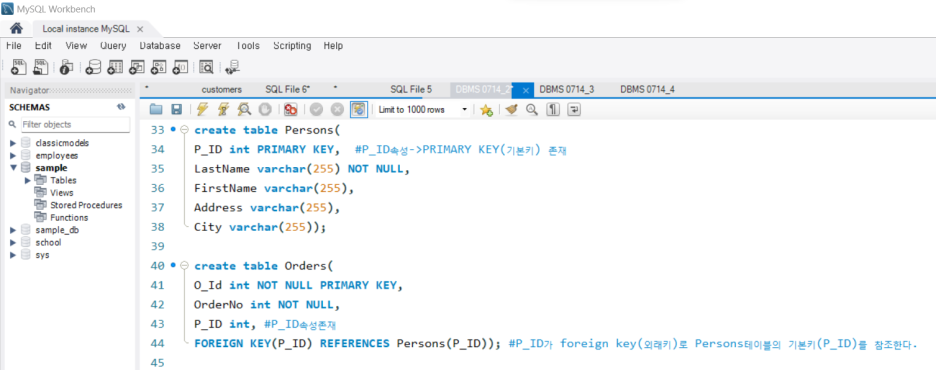Viewport: 936px width, 370px height.
Task: Toggle continue-on-error execution
Action: (x=291, y=109)
